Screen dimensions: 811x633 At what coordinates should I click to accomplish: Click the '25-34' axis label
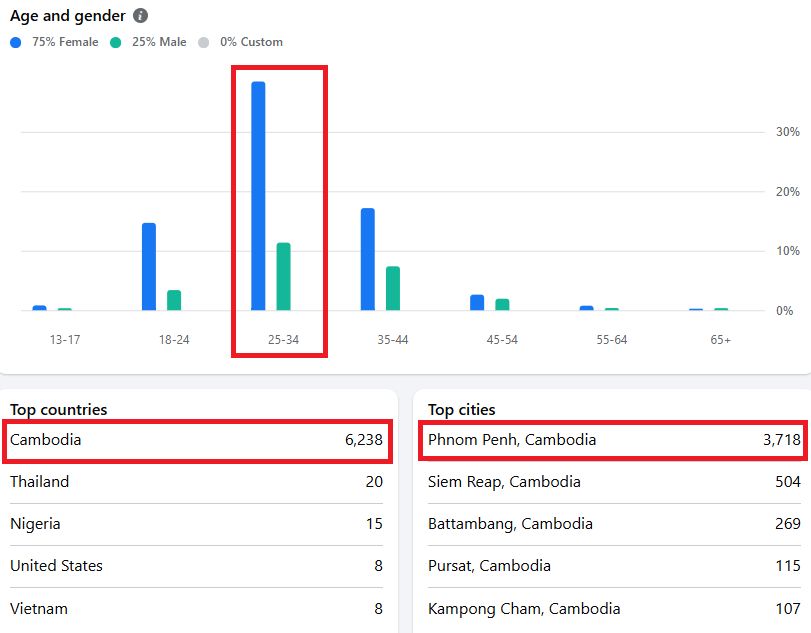[x=283, y=340]
